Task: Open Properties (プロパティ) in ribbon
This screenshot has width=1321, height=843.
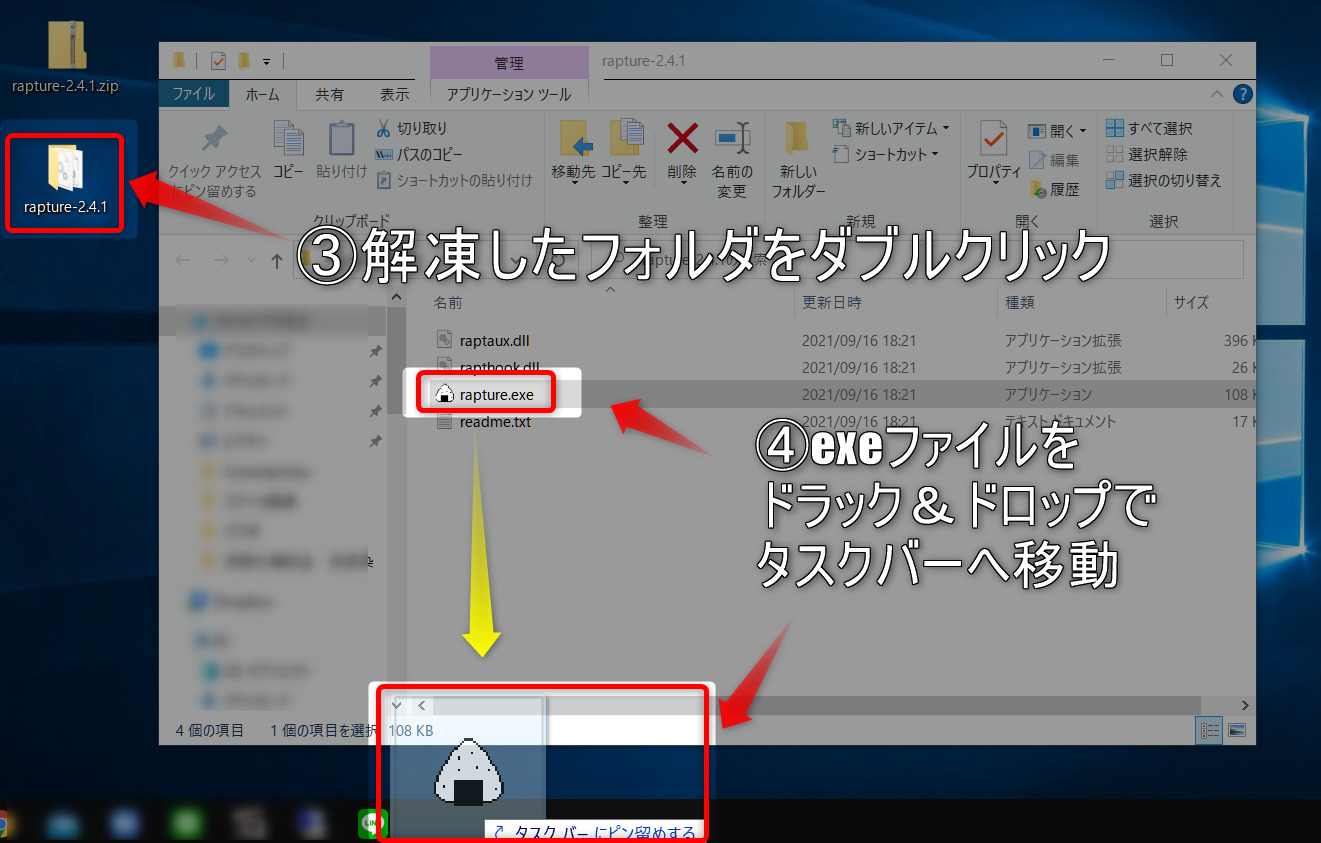Action: tap(993, 152)
